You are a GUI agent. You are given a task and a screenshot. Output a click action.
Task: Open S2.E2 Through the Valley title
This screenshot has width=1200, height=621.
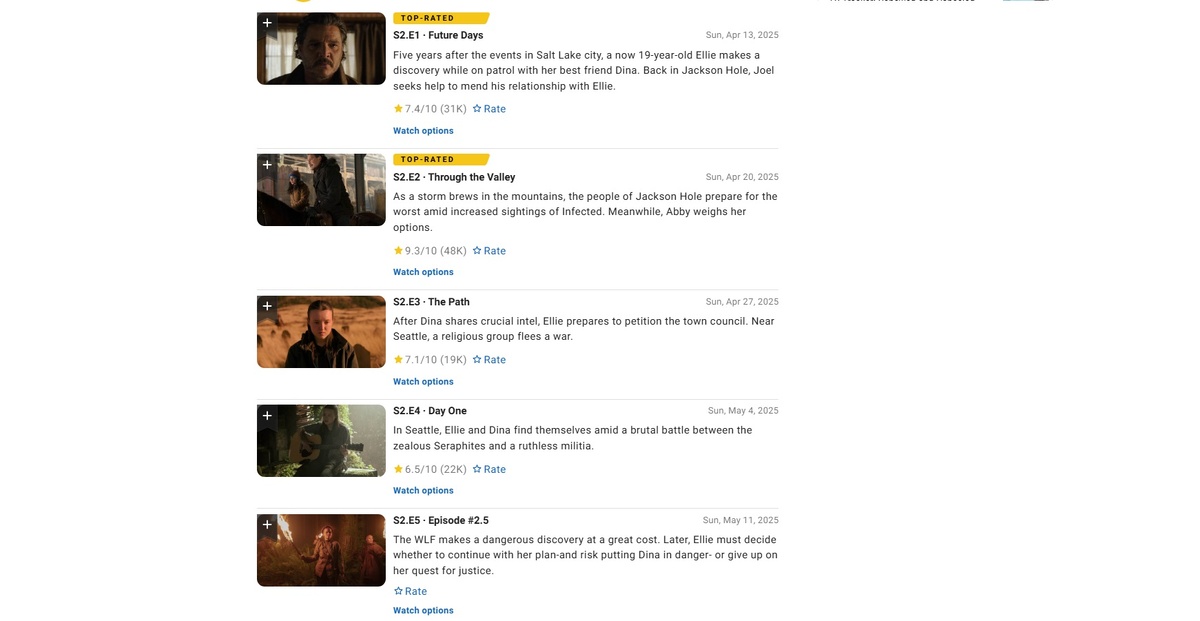click(454, 177)
